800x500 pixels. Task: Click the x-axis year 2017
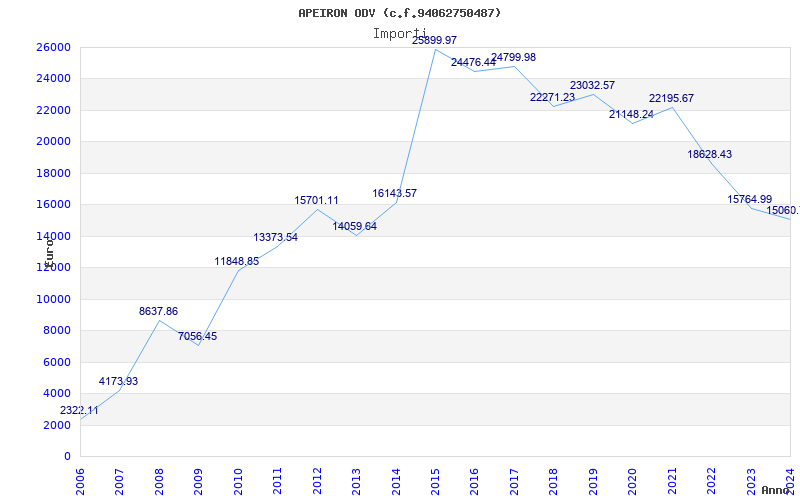tap(514, 480)
